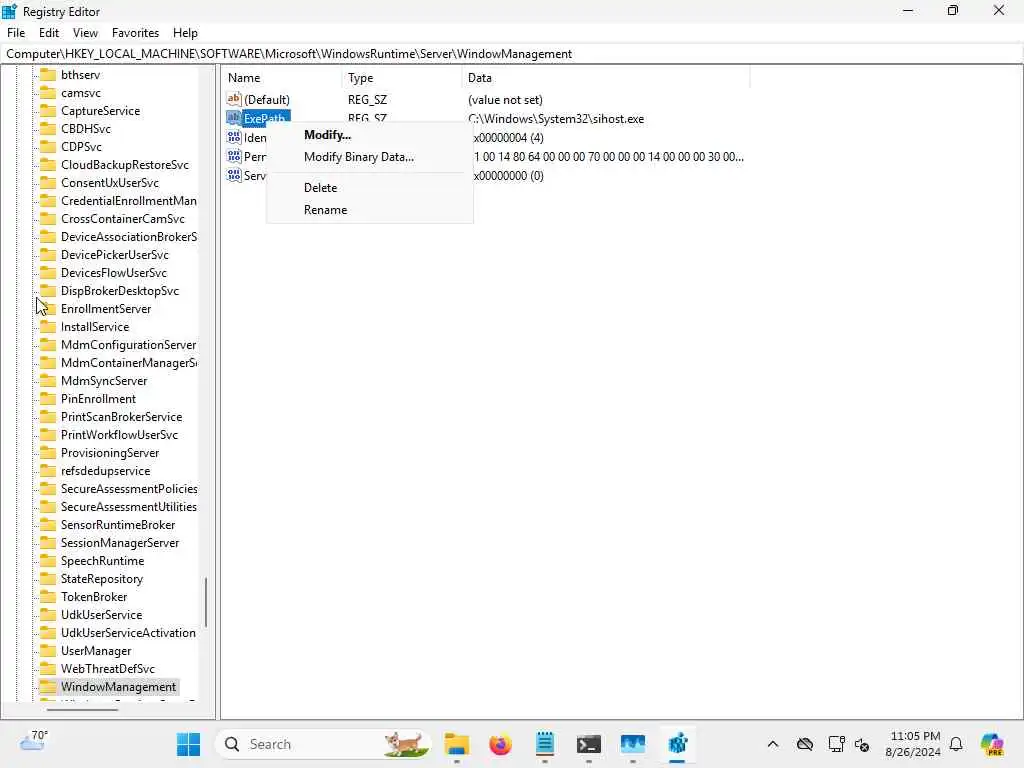Select the CaptureService folder icon
This screenshot has width=1024, height=768.
48,110
